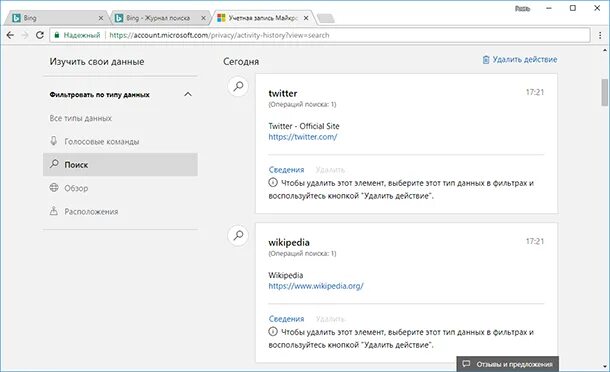Select the Все типы данных filter
This screenshot has height=372, width=610.
point(81,118)
